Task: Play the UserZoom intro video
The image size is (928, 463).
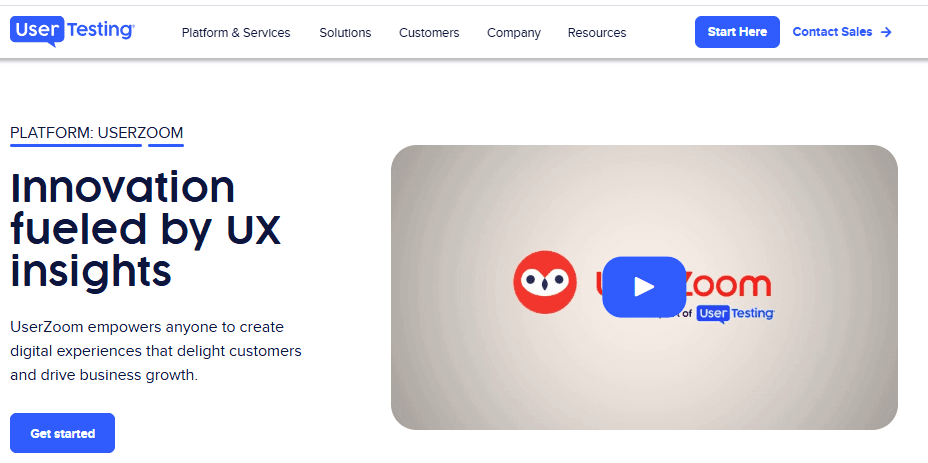Action: point(644,287)
